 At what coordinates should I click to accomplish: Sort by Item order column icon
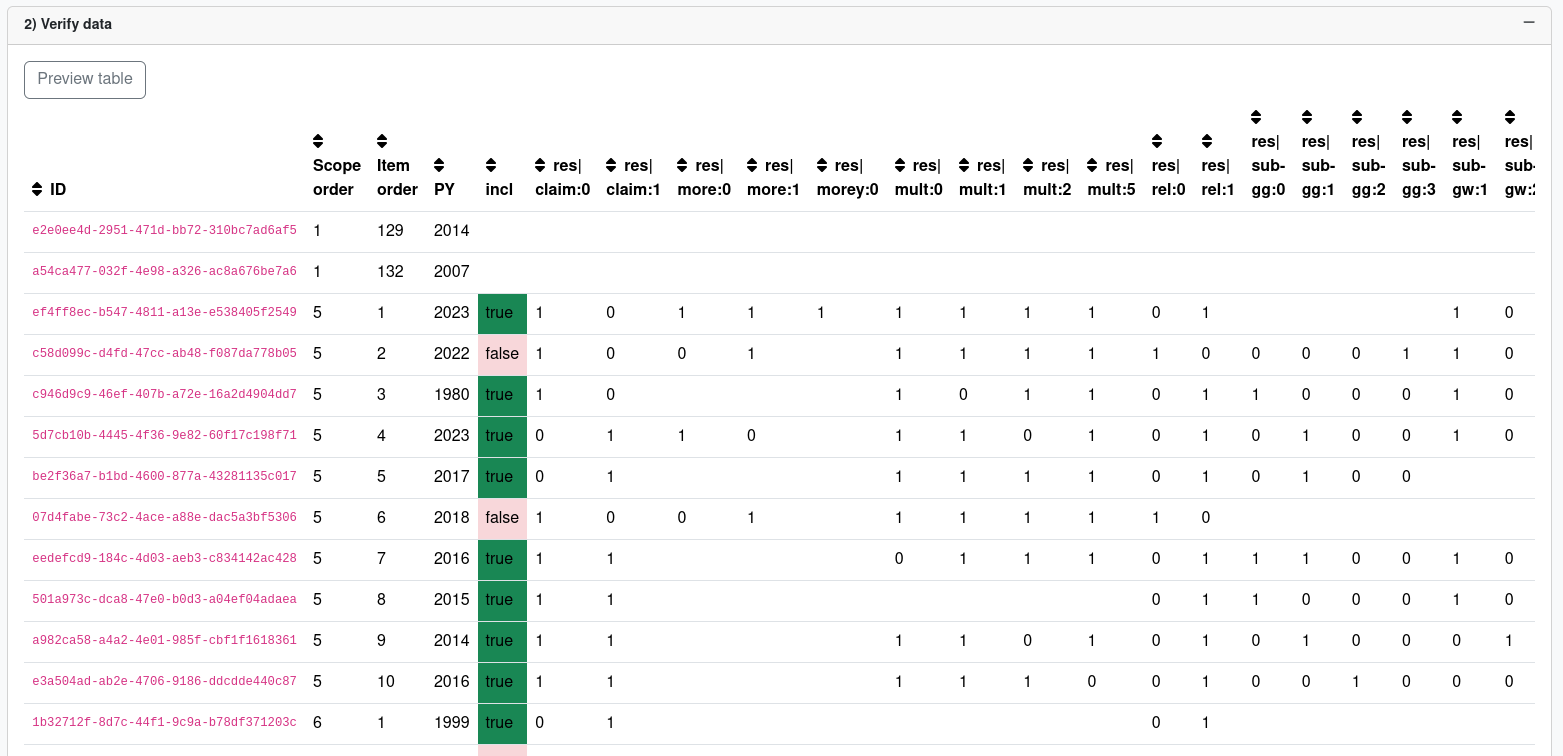pyautogui.click(x=382, y=141)
